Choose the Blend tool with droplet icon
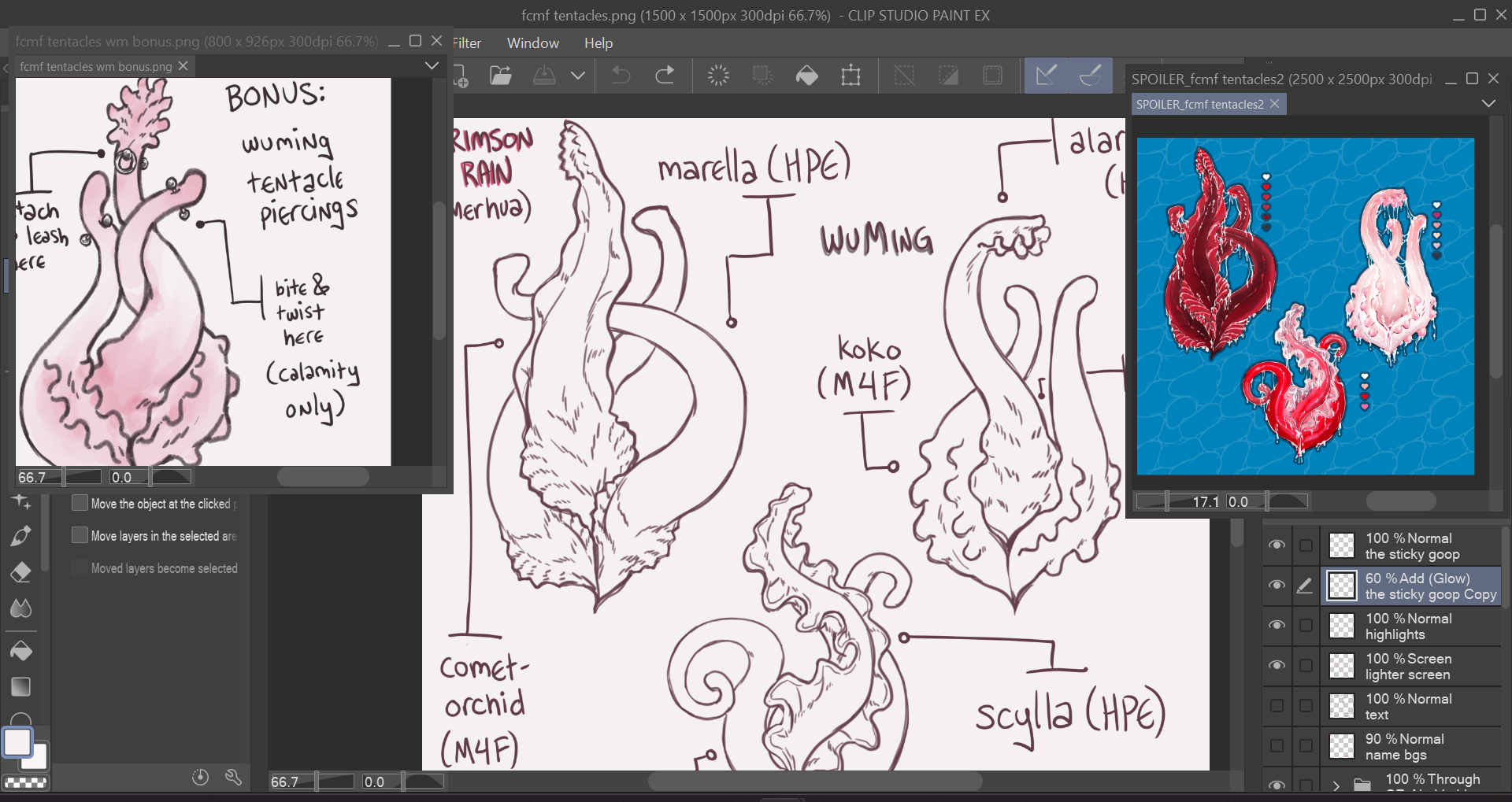 (x=21, y=608)
